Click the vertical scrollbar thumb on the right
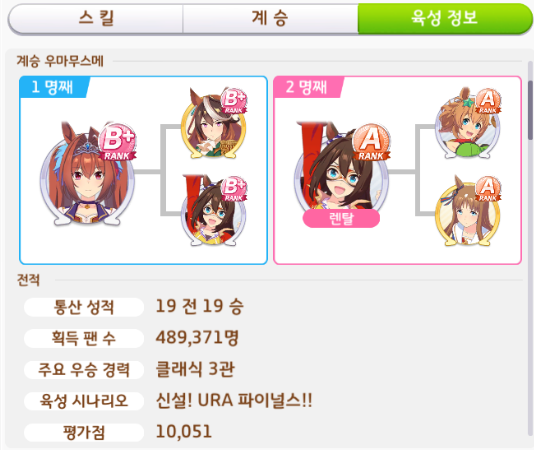The height and width of the screenshot is (450, 534). point(530,110)
